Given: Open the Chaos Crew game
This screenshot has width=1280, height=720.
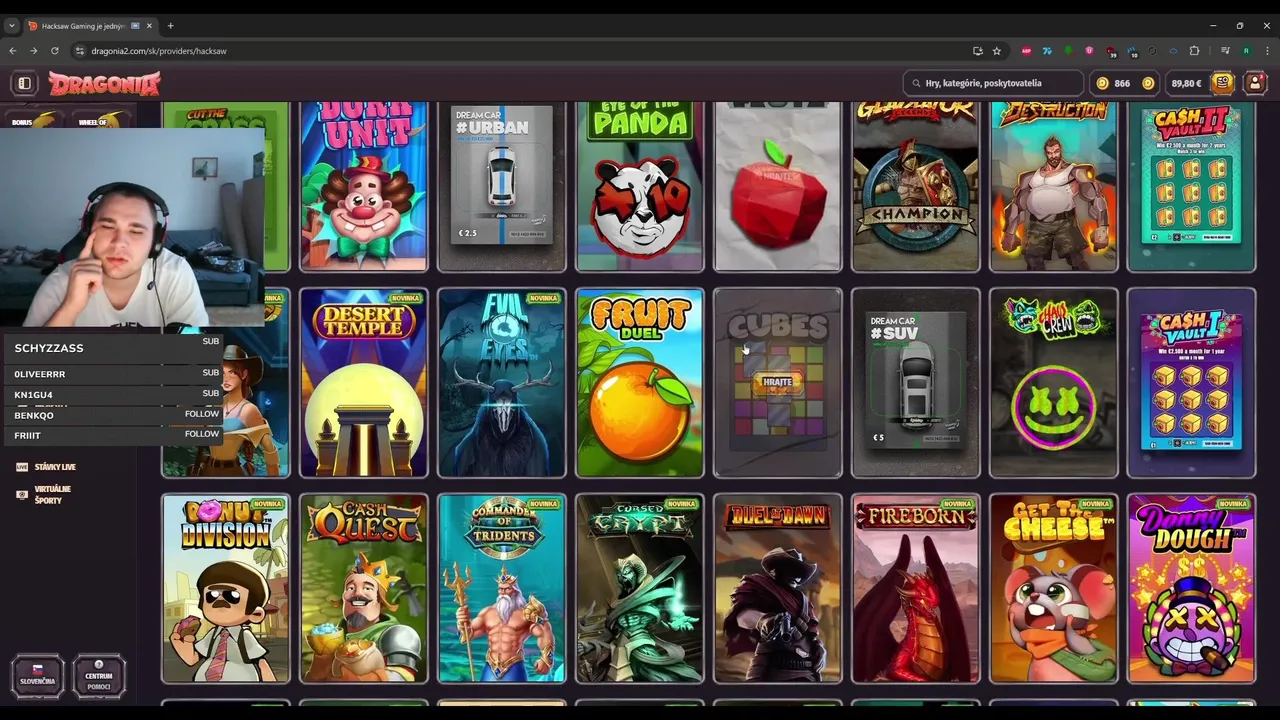Looking at the screenshot, I should 1054,383.
